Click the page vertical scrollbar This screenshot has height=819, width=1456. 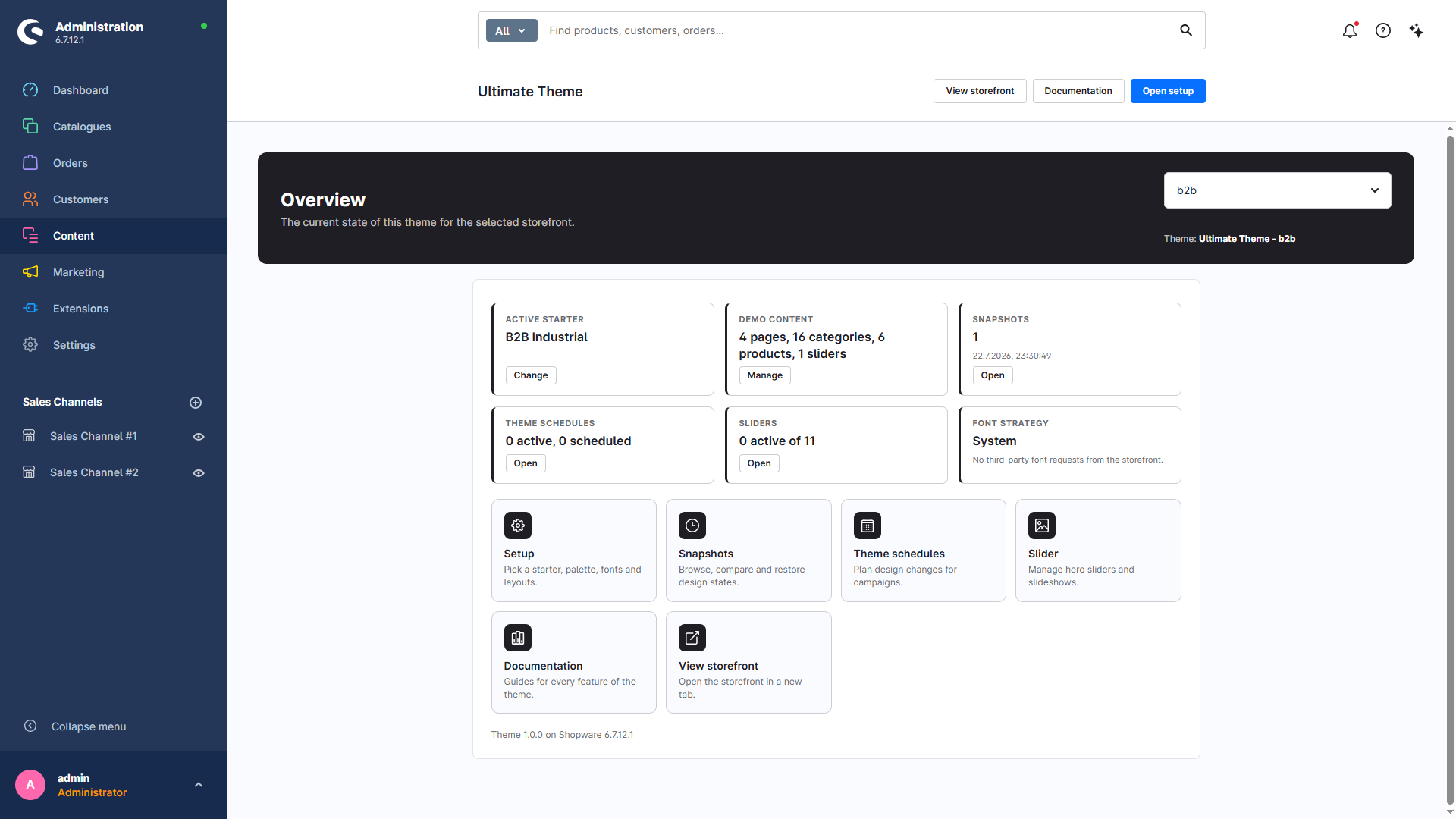point(1450,470)
